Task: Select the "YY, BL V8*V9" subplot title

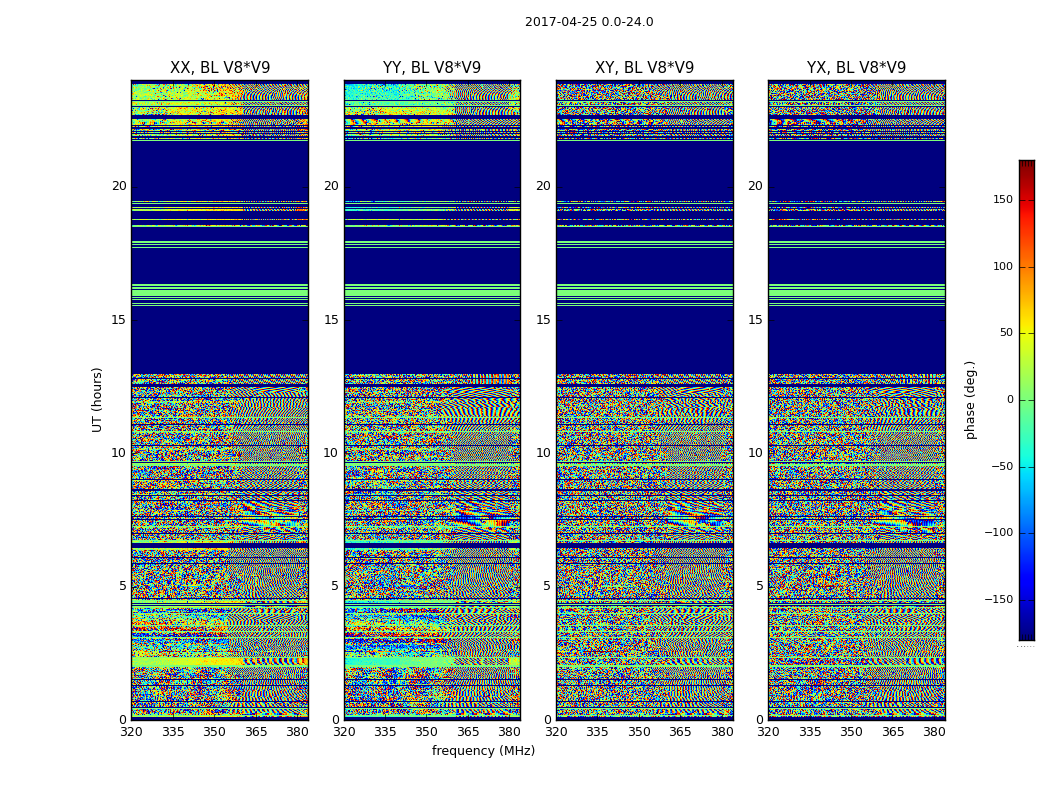Action: (x=432, y=68)
